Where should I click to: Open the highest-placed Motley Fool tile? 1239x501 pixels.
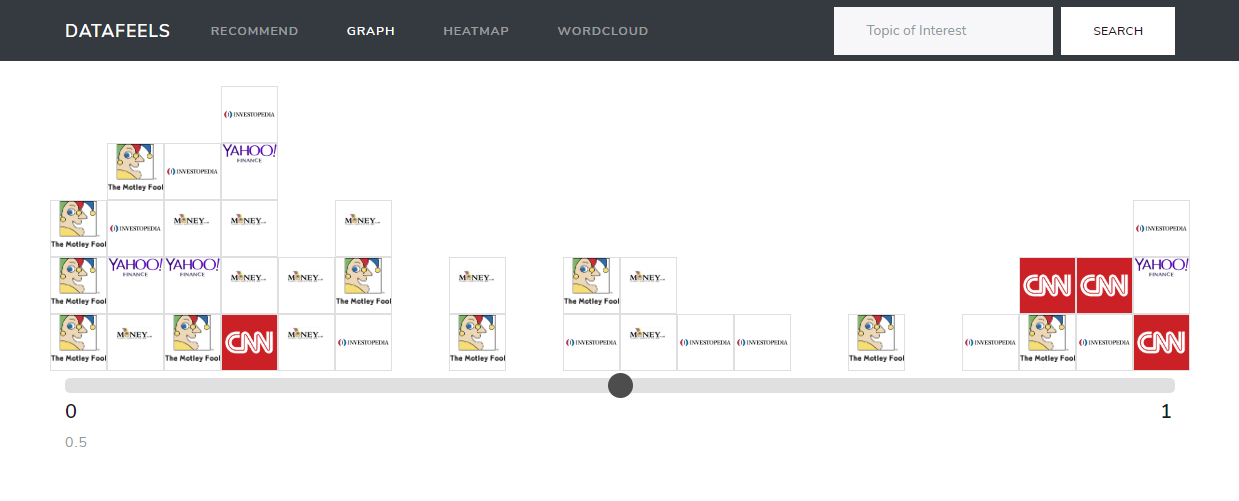[135, 171]
